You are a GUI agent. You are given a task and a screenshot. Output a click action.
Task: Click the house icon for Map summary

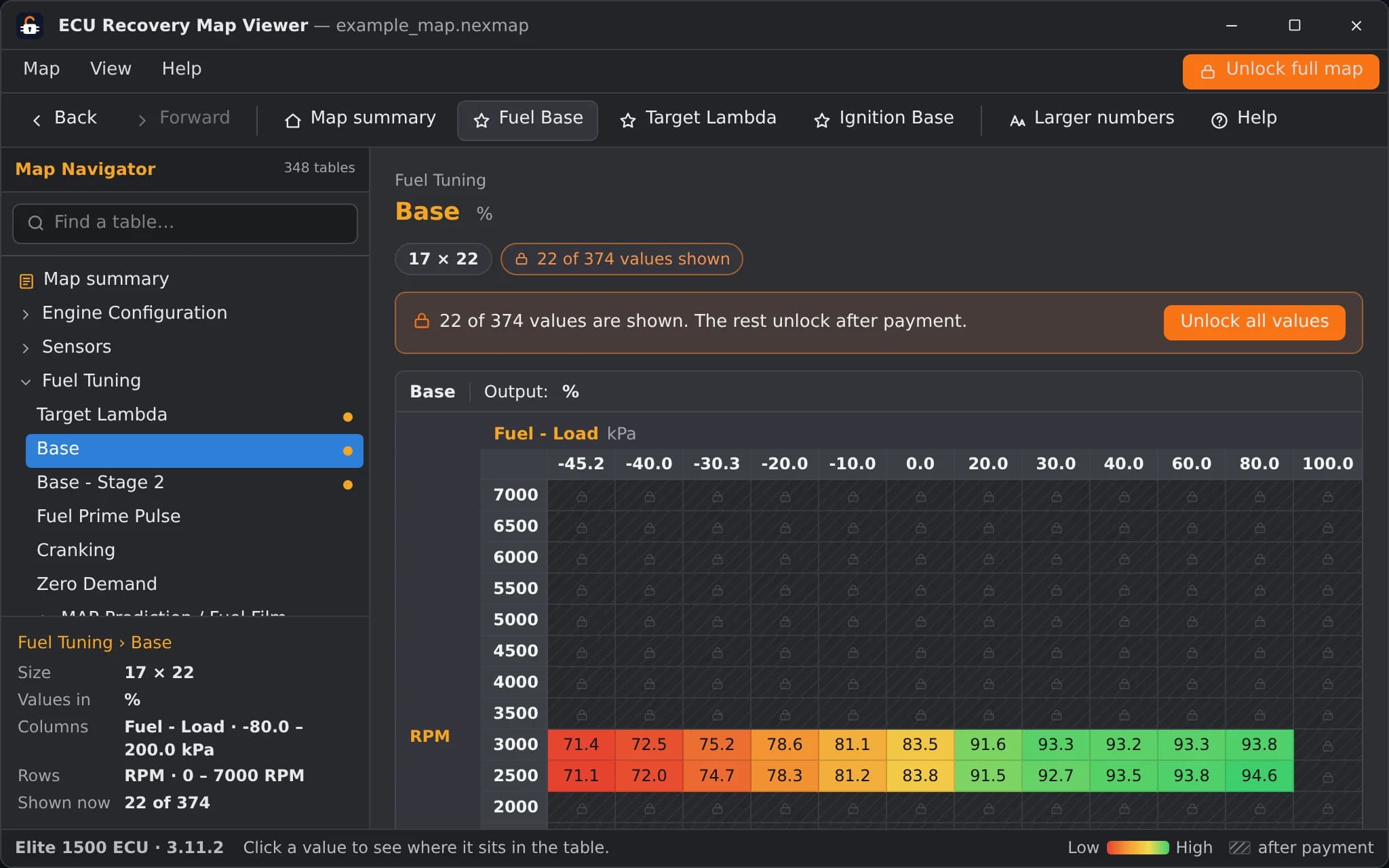tap(292, 121)
